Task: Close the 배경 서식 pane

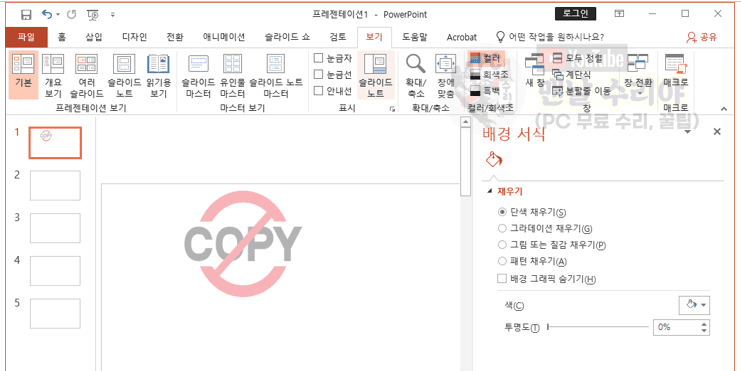Action: (x=717, y=131)
